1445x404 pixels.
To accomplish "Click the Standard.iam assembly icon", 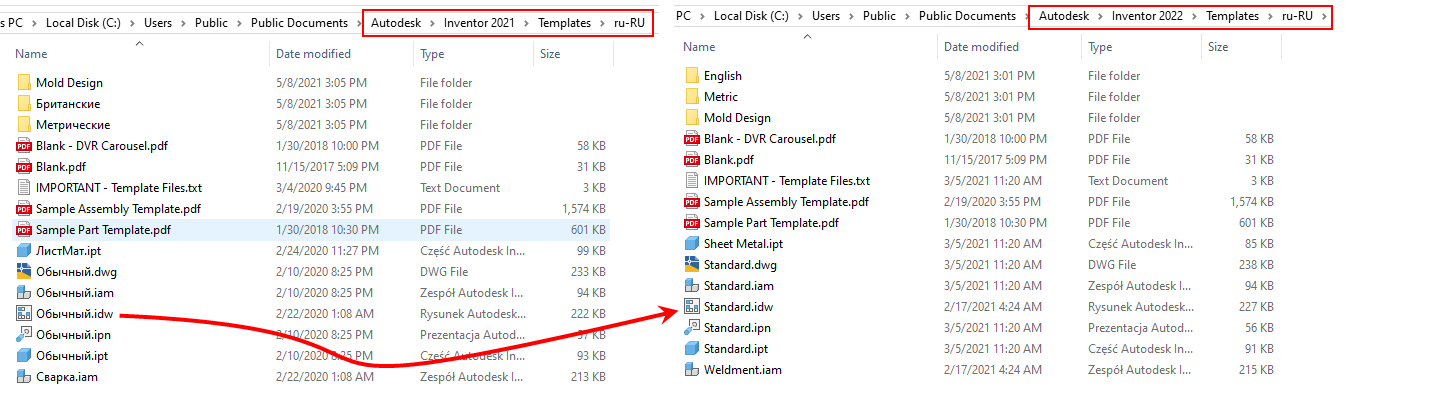I will pyautogui.click(x=692, y=286).
